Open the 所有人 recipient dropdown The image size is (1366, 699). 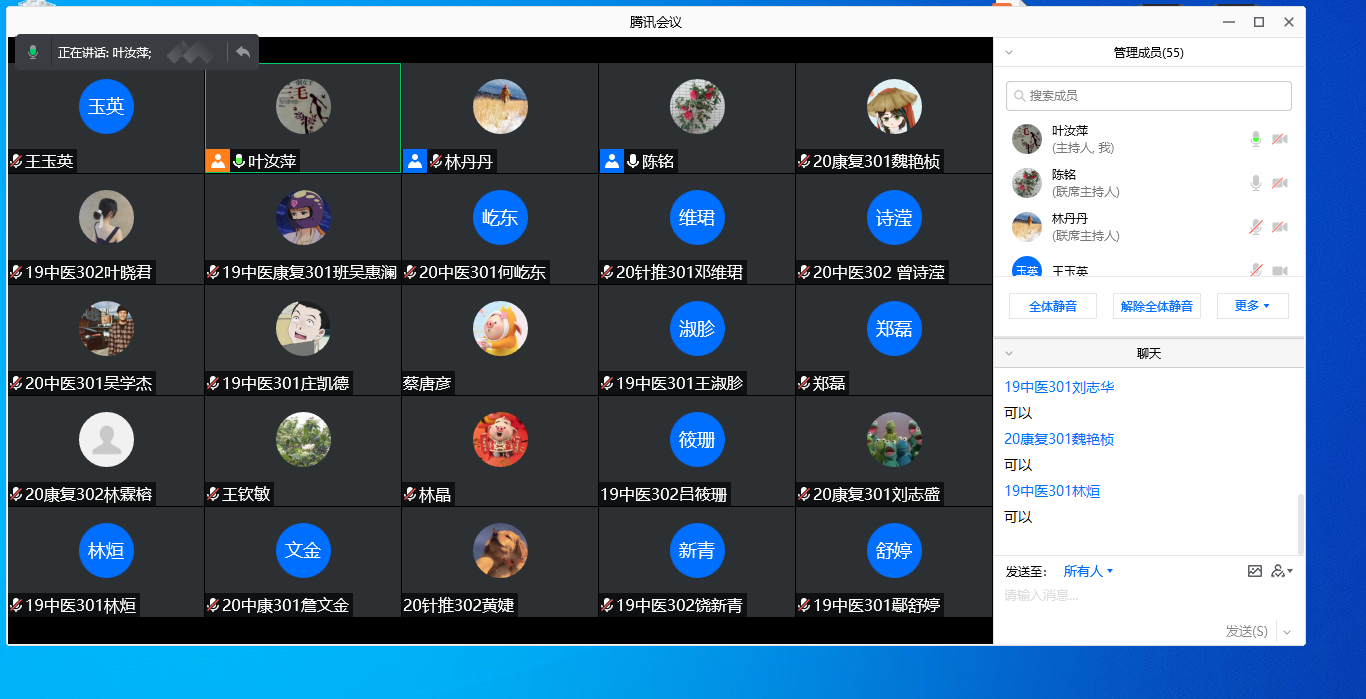point(1088,571)
